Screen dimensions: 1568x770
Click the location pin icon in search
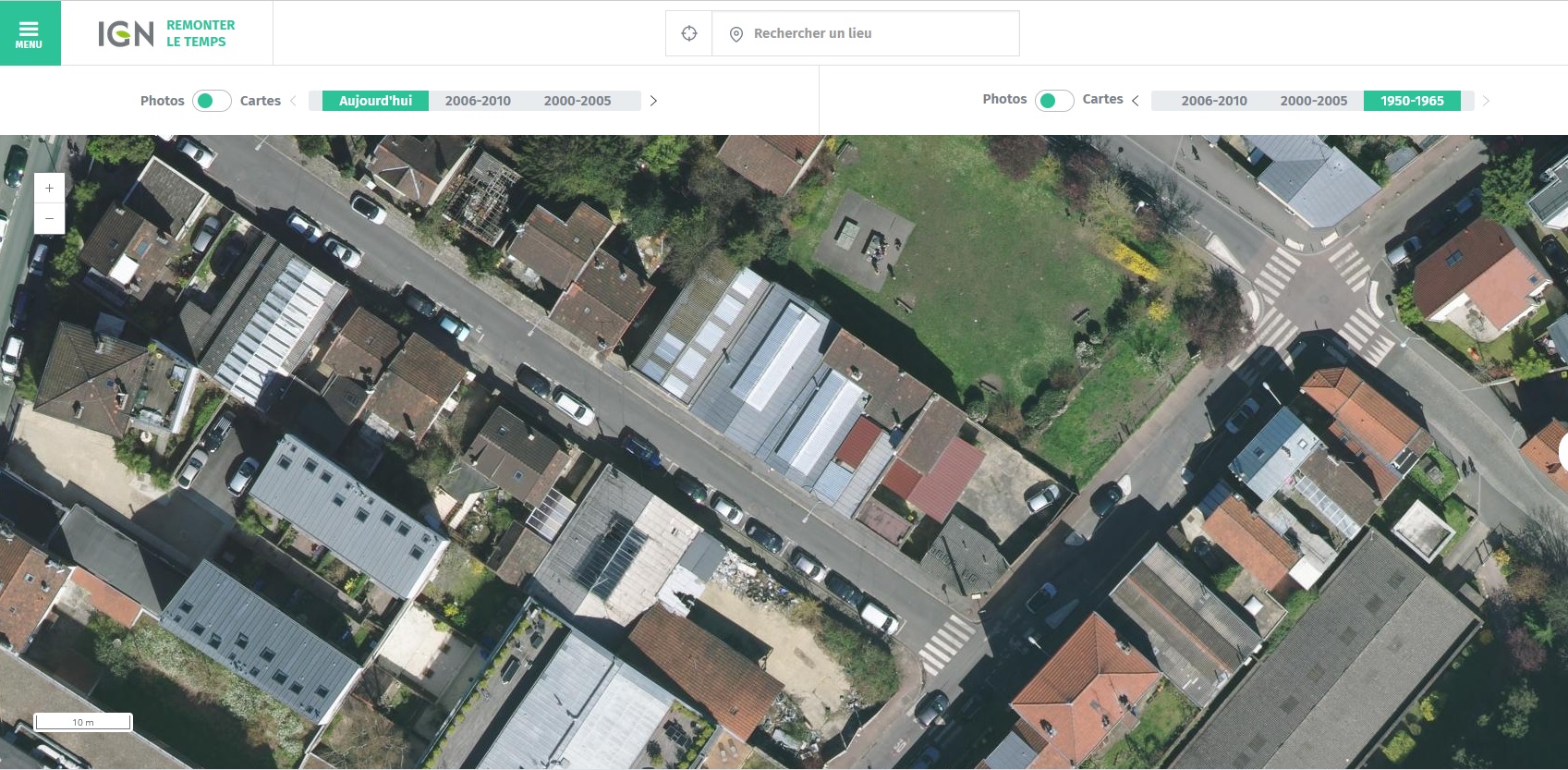pos(736,34)
